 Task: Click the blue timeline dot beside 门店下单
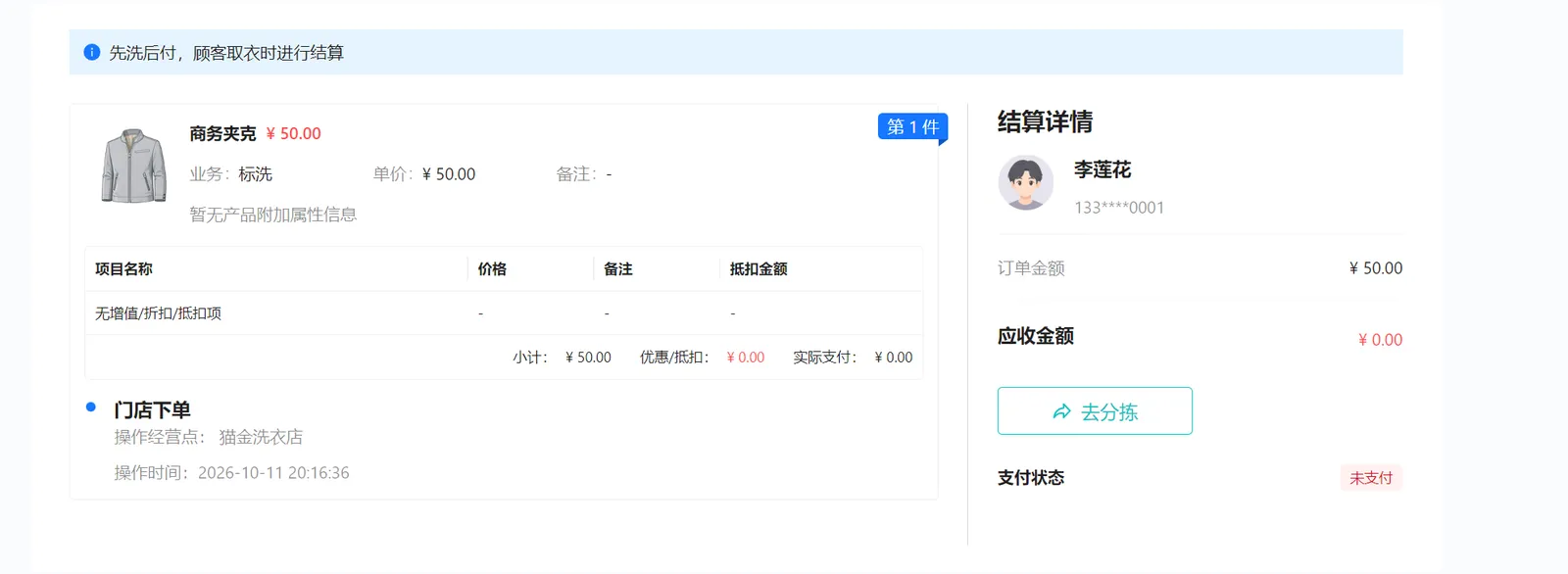[91, 407]
